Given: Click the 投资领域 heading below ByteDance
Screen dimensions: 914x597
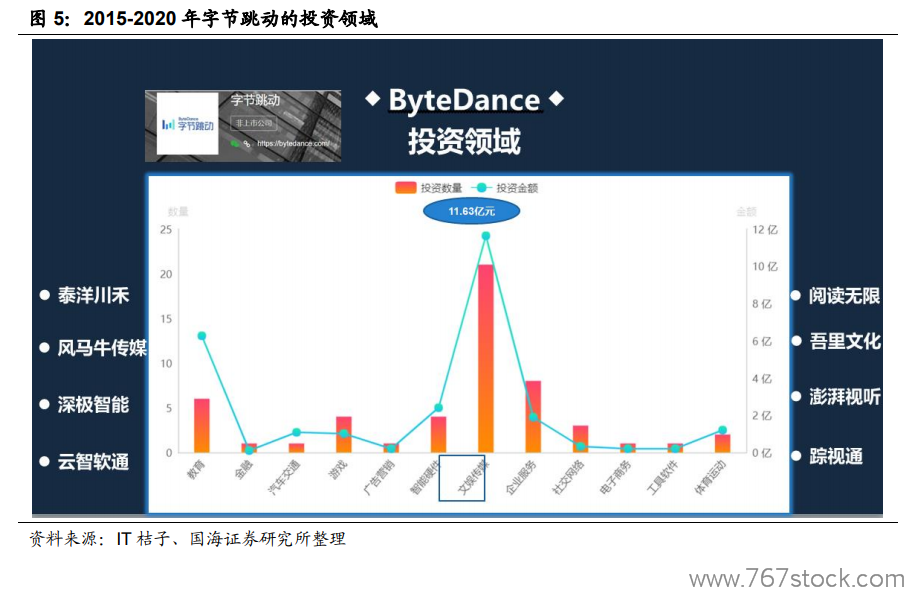Looking at the screenshot, I should 464,141.
